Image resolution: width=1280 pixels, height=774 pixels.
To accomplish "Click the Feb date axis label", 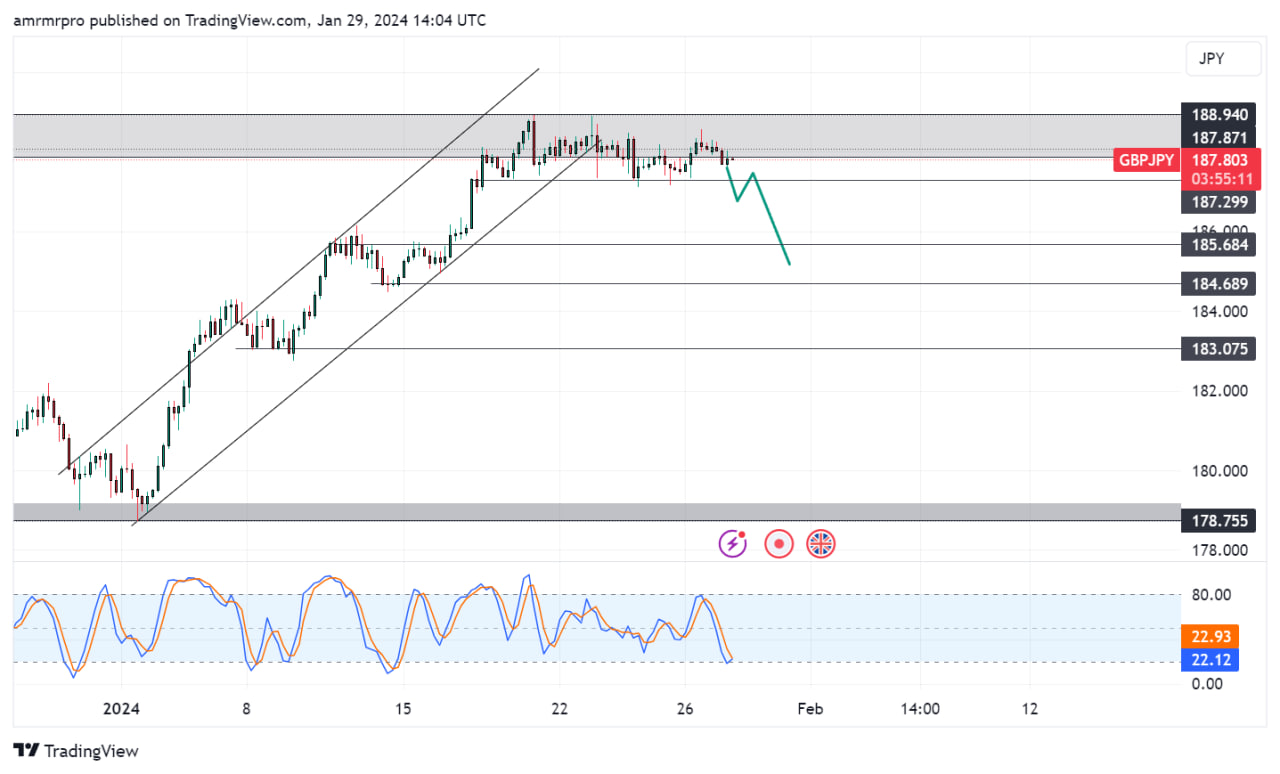I will tap(810, 709).
